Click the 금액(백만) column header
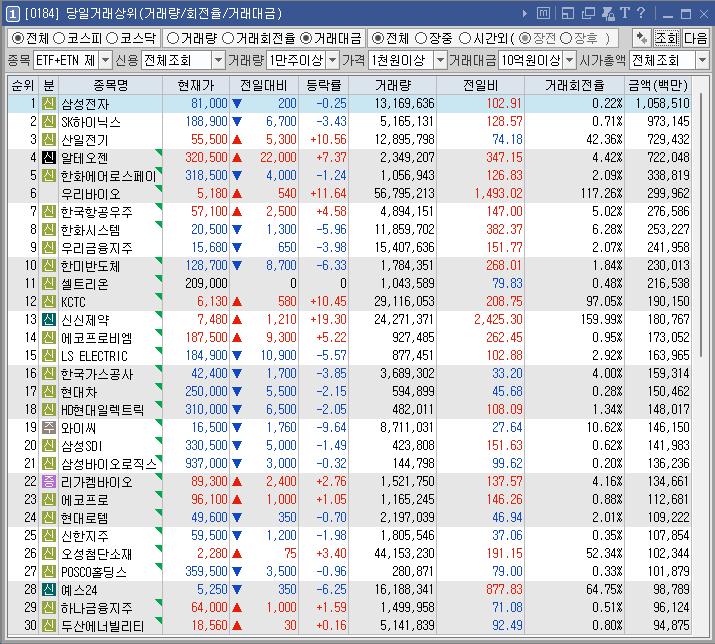 pos(657,85)
